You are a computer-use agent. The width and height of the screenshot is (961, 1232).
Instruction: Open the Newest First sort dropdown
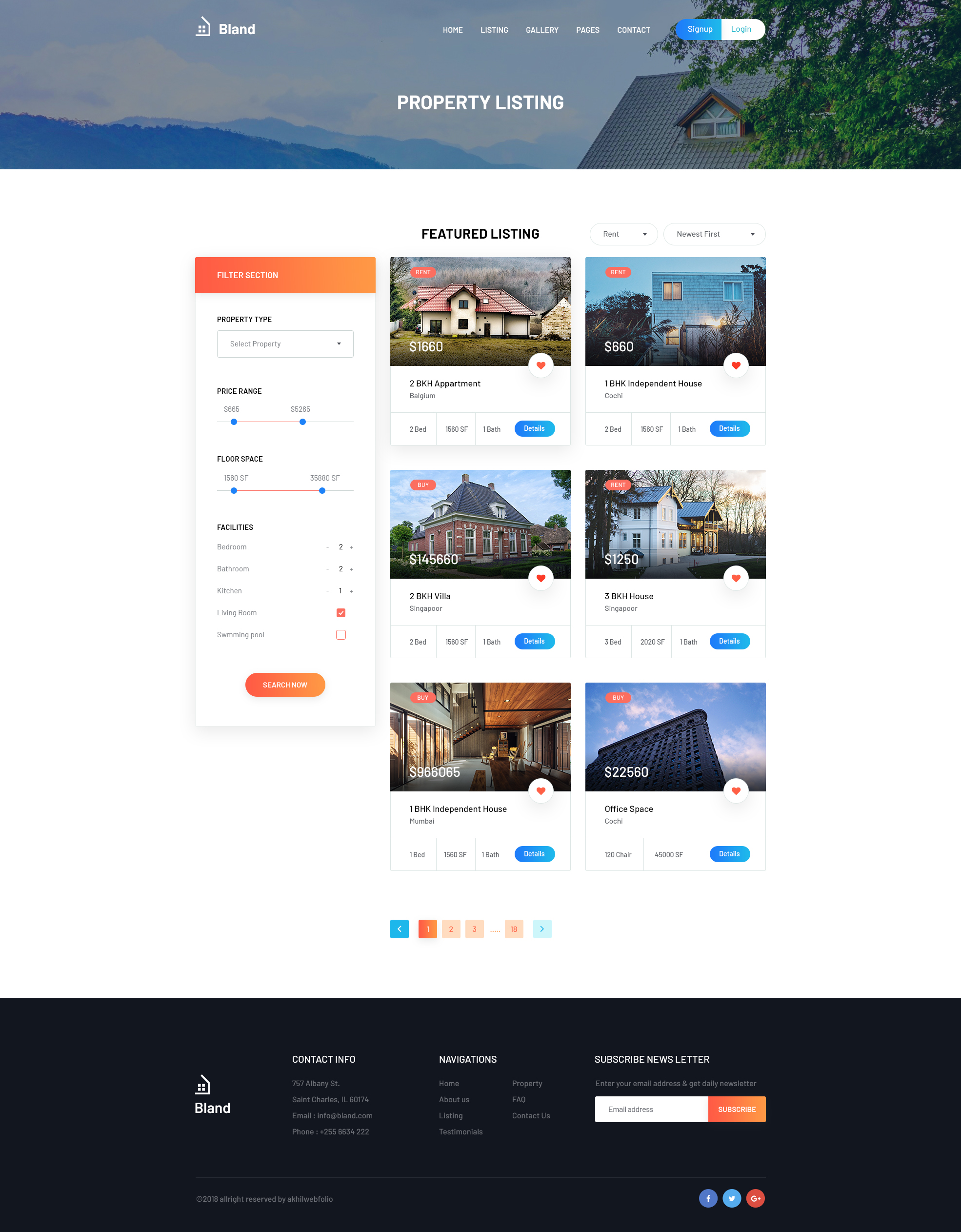pyautogui.click(x=715, y=234)
